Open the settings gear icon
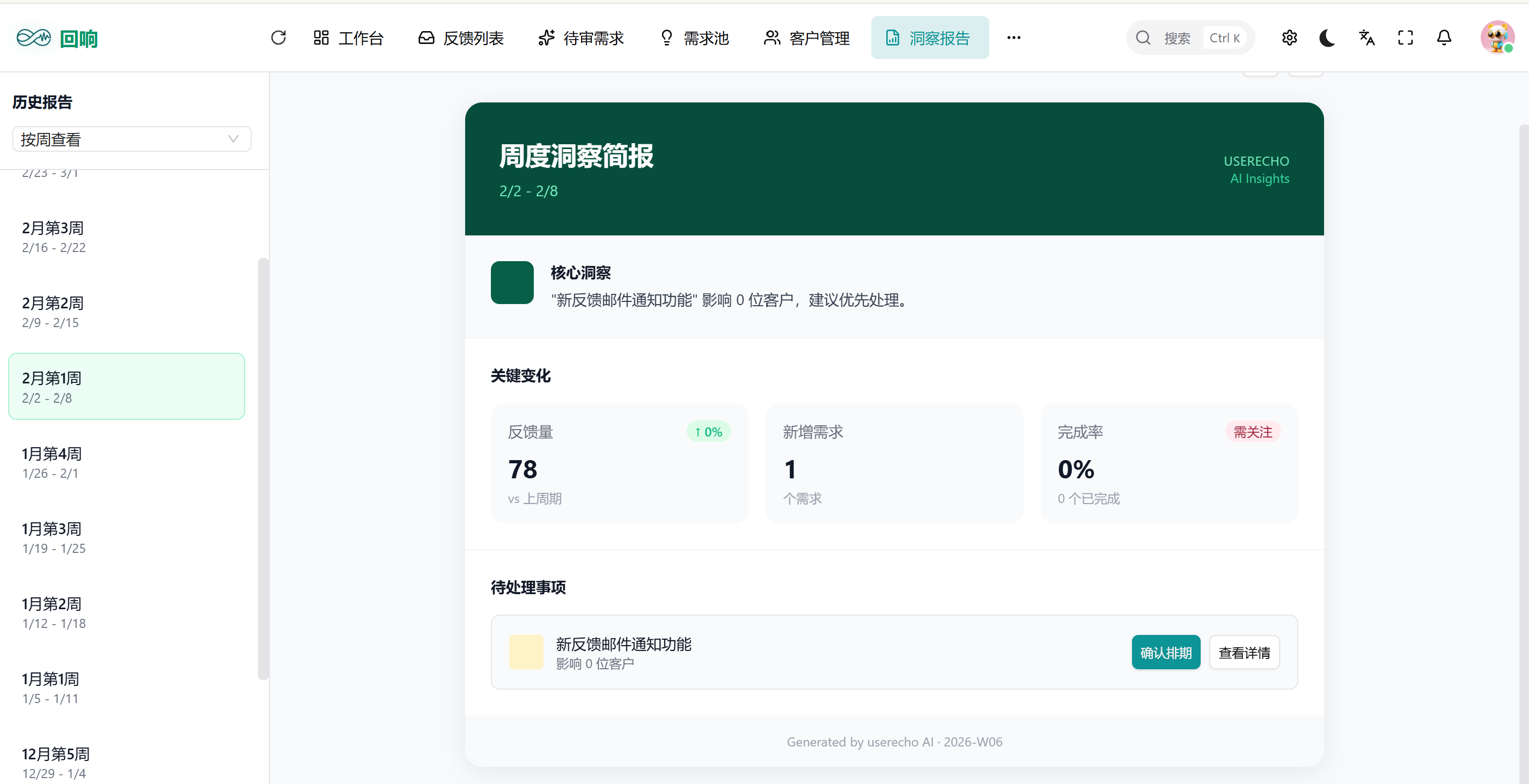Image resolution: width=1529 pixels, height=784 pixels. coord(1289,38)
